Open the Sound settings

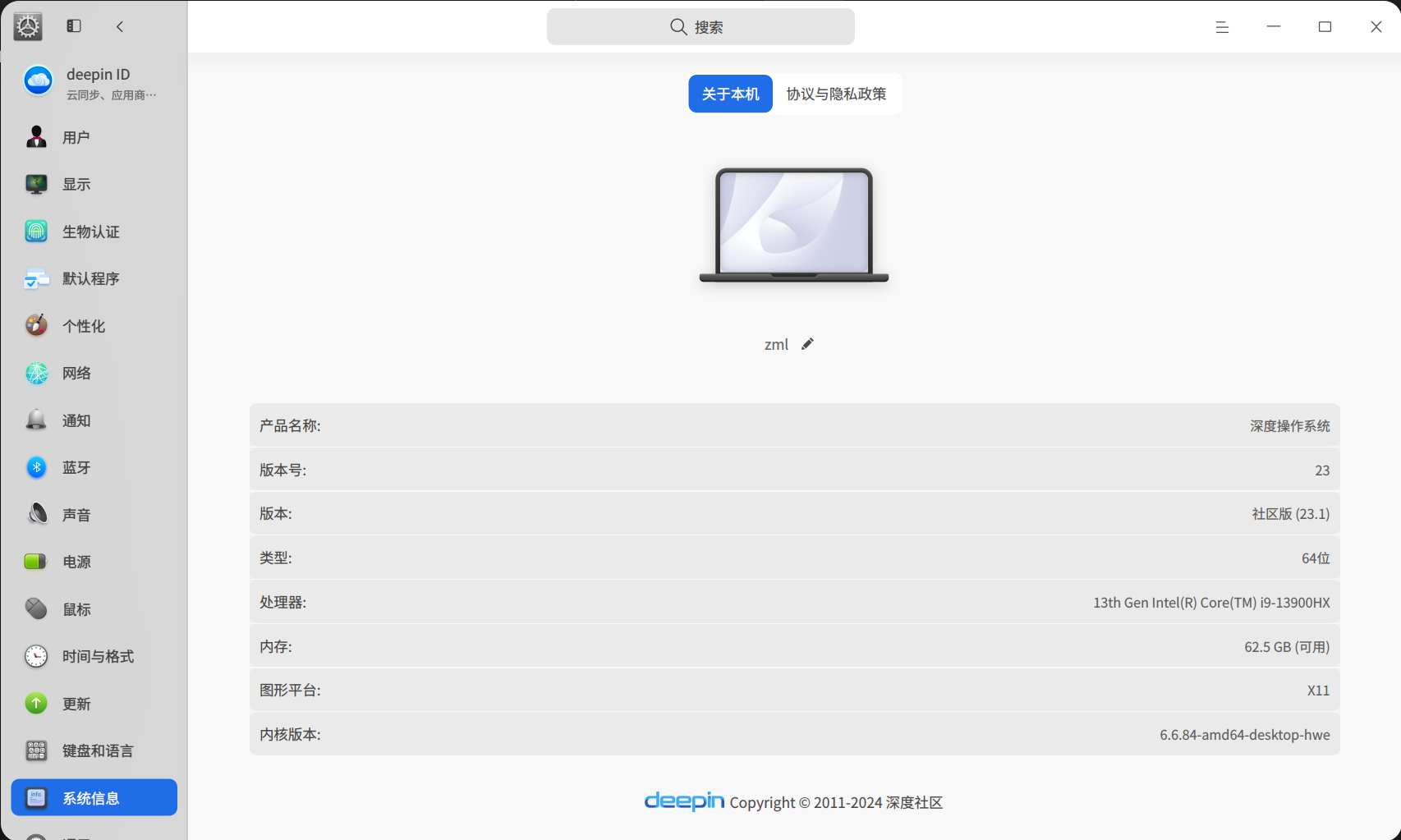tap(76, 515)
